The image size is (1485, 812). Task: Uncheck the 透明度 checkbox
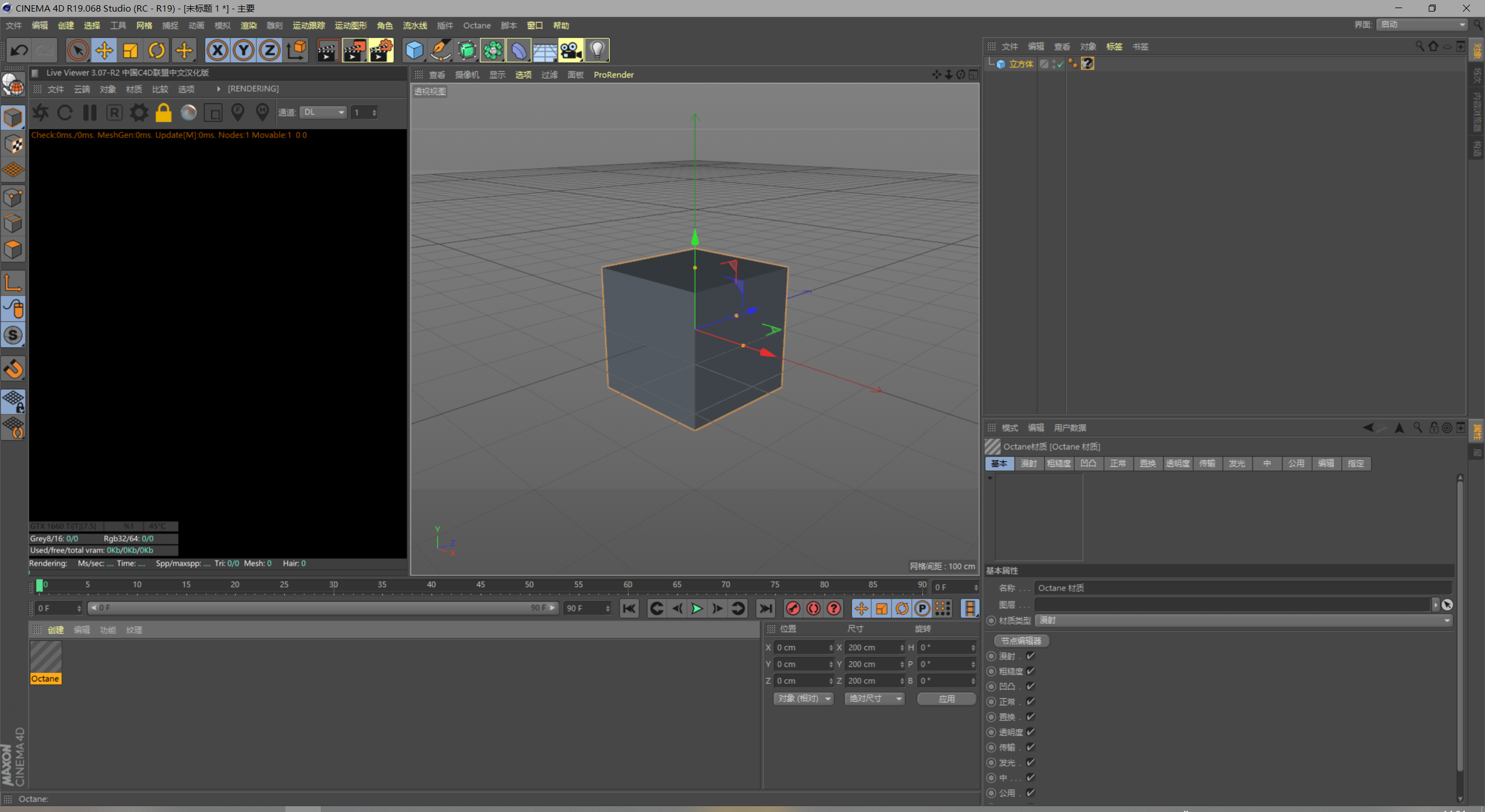1031,732
